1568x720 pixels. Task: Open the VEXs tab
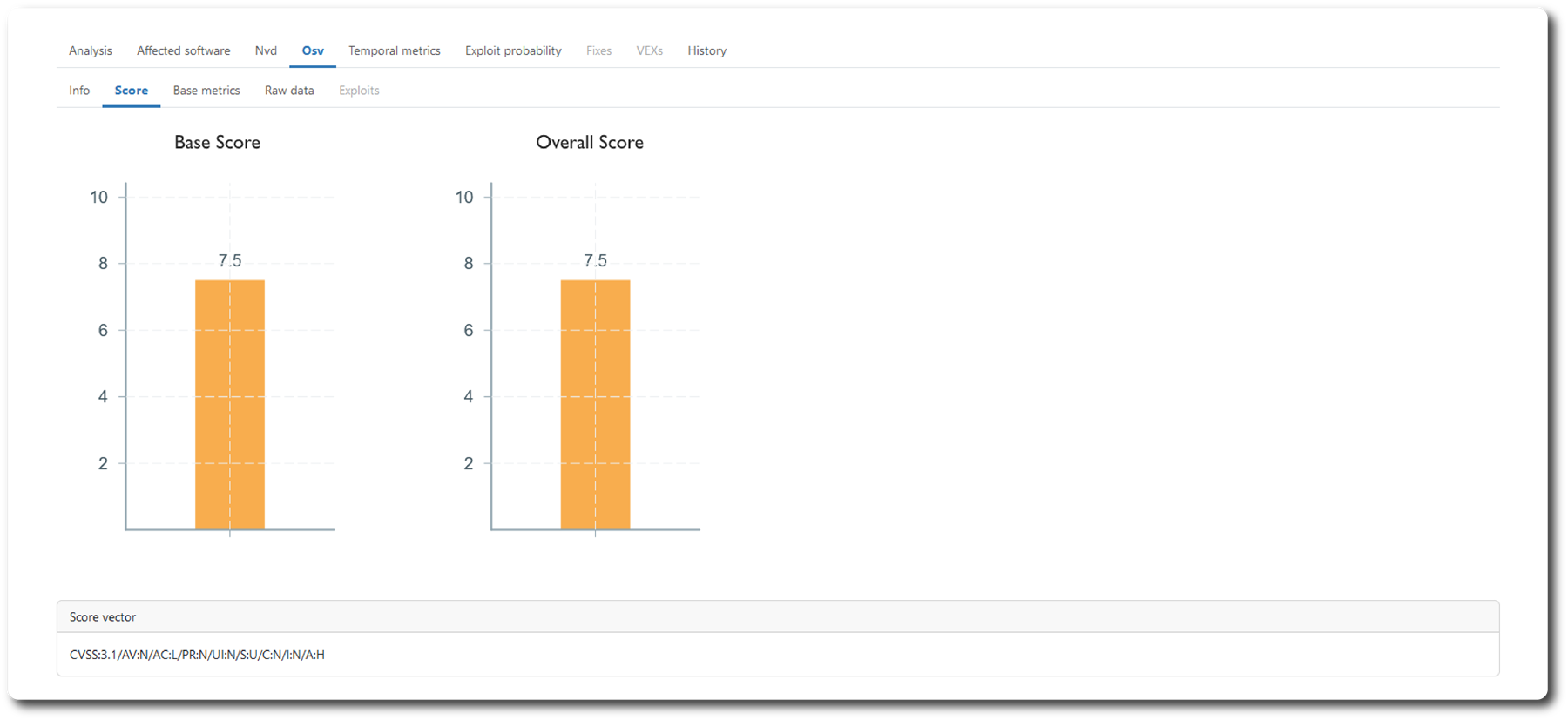coord(649,50)
